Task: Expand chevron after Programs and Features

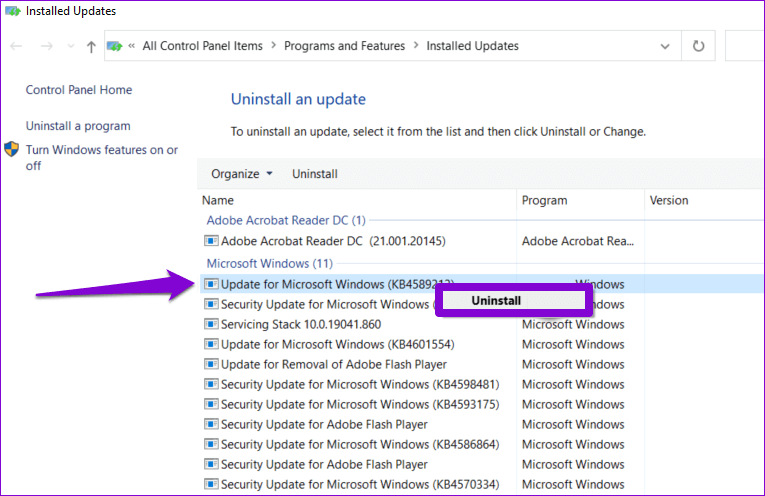Action: 416,45
